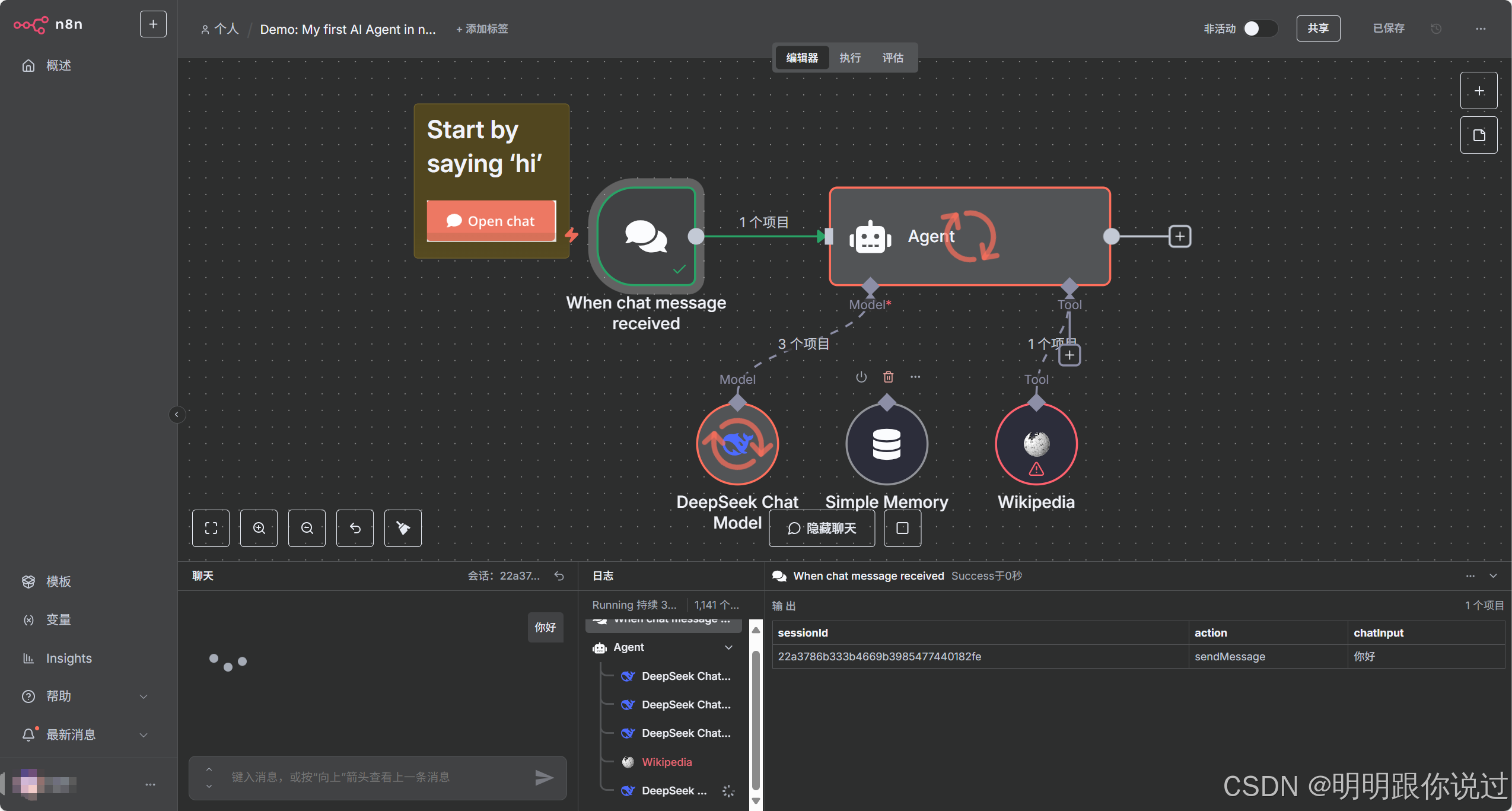The height and width of the screenshot is (811, 1512).
Task: Select the Agent node
Action: coord(970,236)
